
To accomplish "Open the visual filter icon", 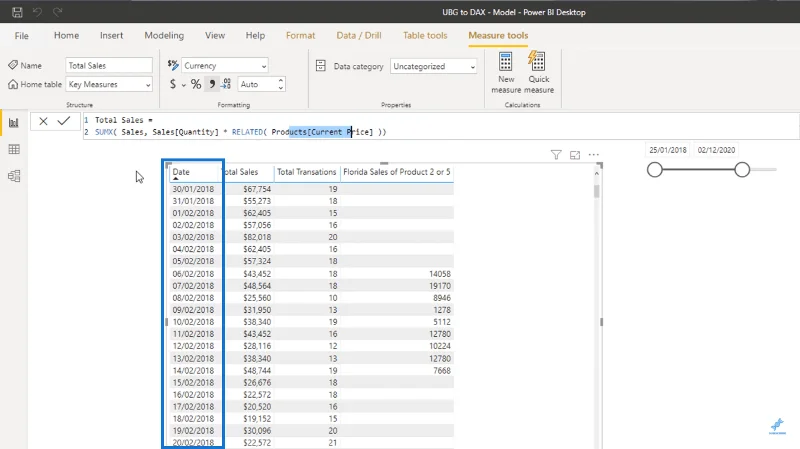I will click(556, 155).
